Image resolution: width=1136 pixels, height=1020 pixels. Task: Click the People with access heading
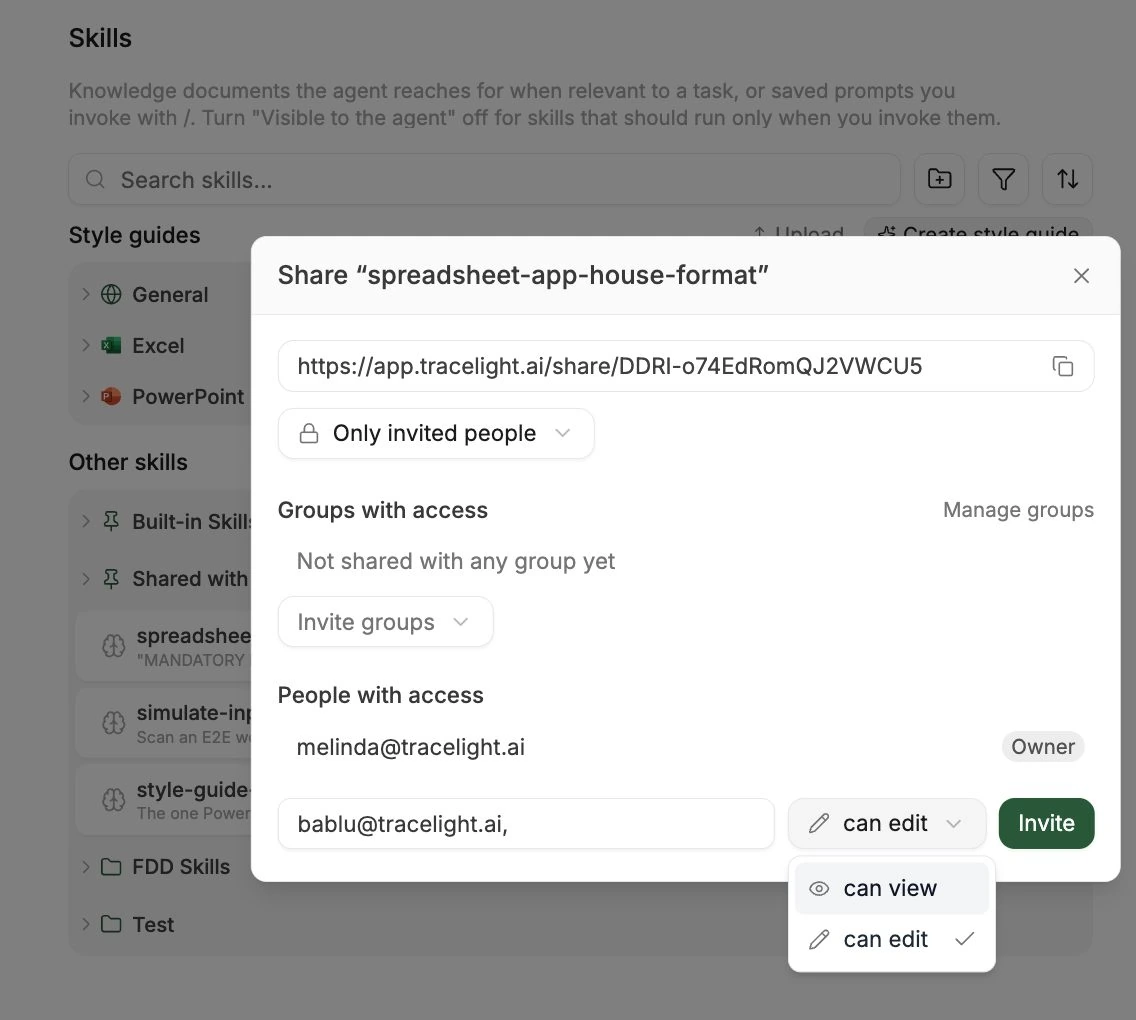pyautogui.click(x=380, y=695)
